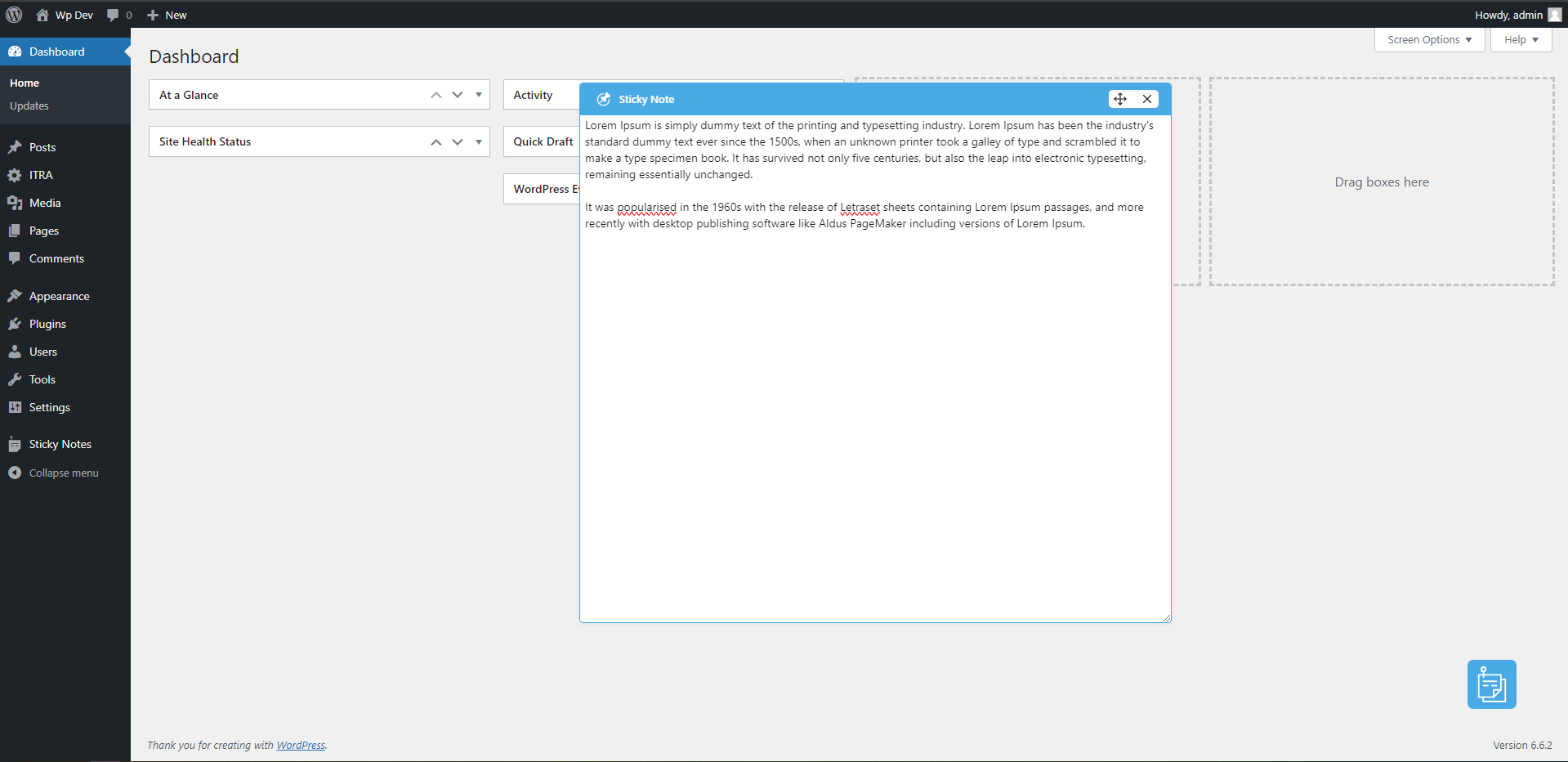Open comments bubble icon in admin bar
This screenshot has width=1568, height=762.
[113, 15]
